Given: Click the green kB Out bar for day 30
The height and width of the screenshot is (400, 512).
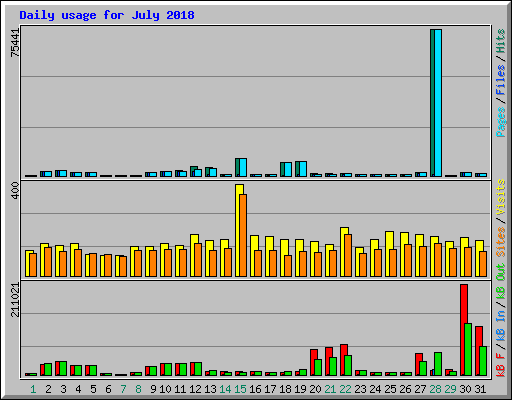Looking at the screenshot, I should click(468, 350).
